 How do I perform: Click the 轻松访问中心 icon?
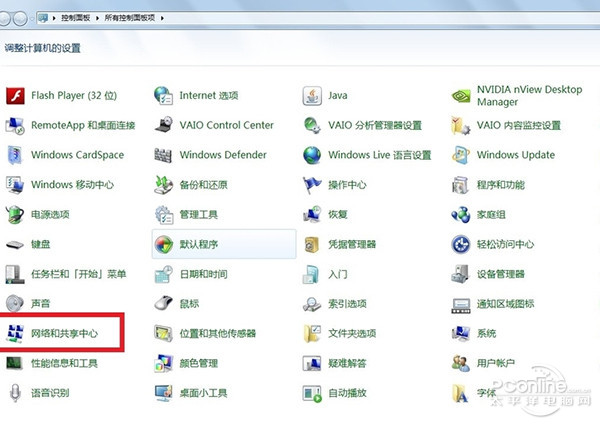(x=461, y=245)
